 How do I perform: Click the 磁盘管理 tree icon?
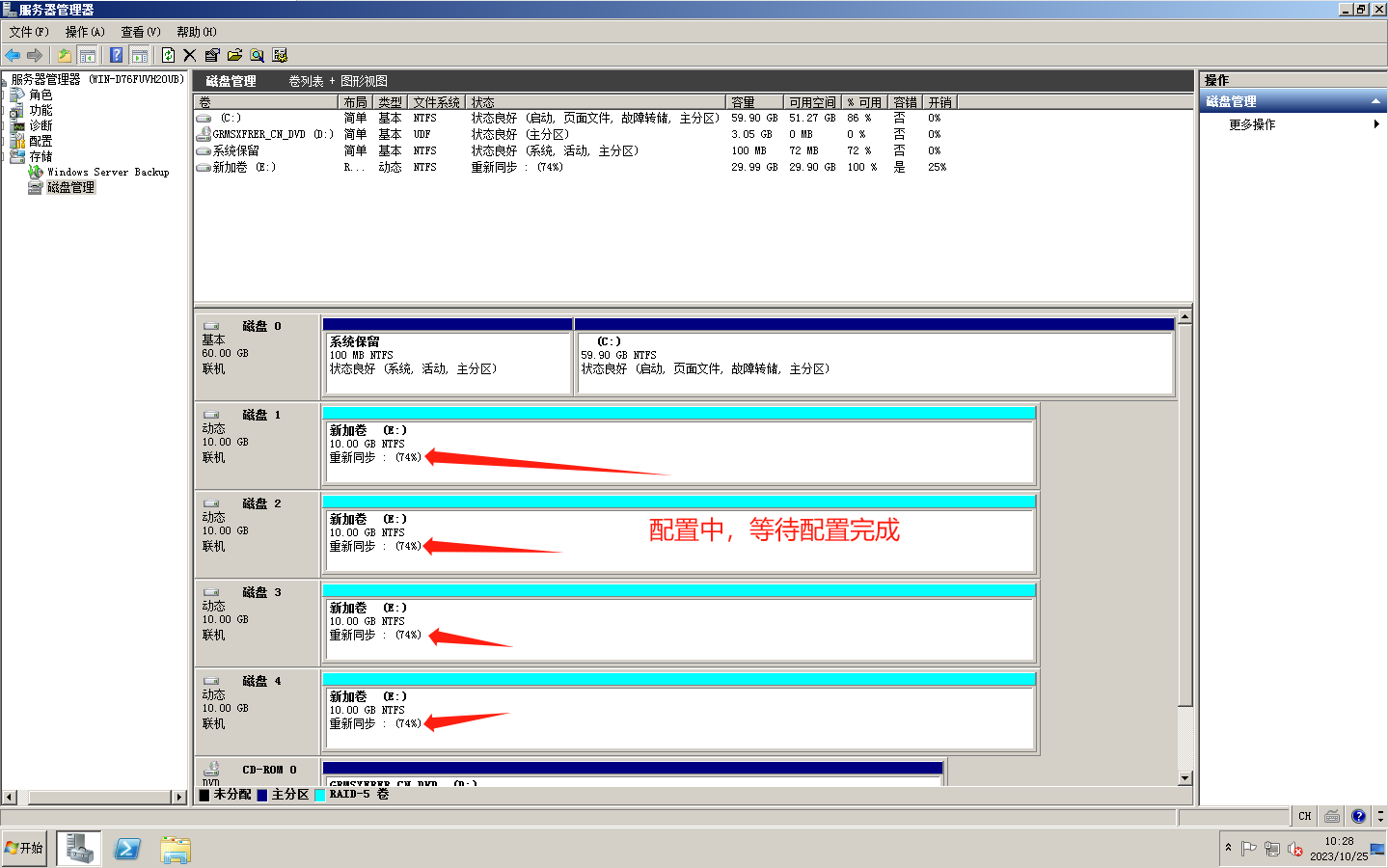[x=36, y=187]
